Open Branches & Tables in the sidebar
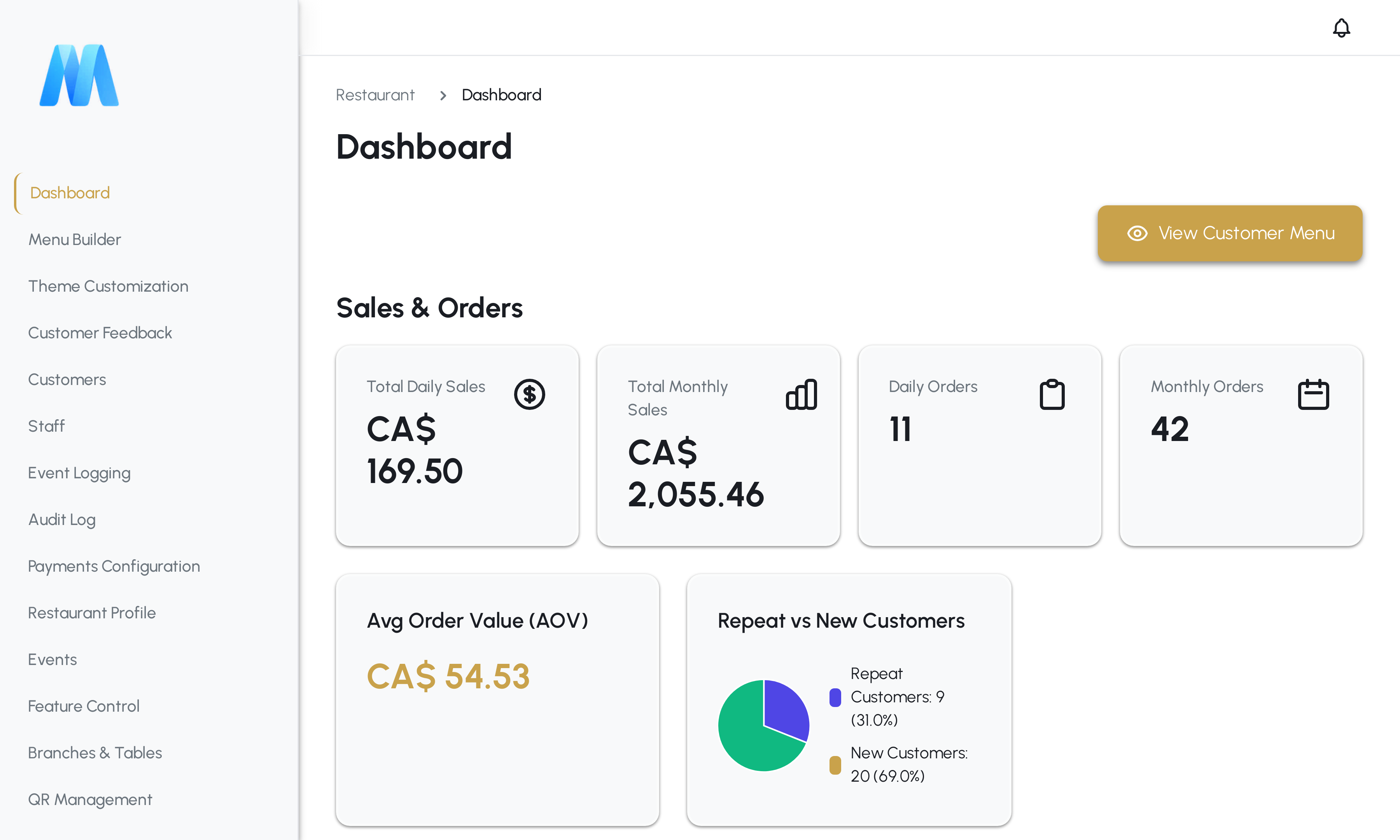 coord(94,753)
